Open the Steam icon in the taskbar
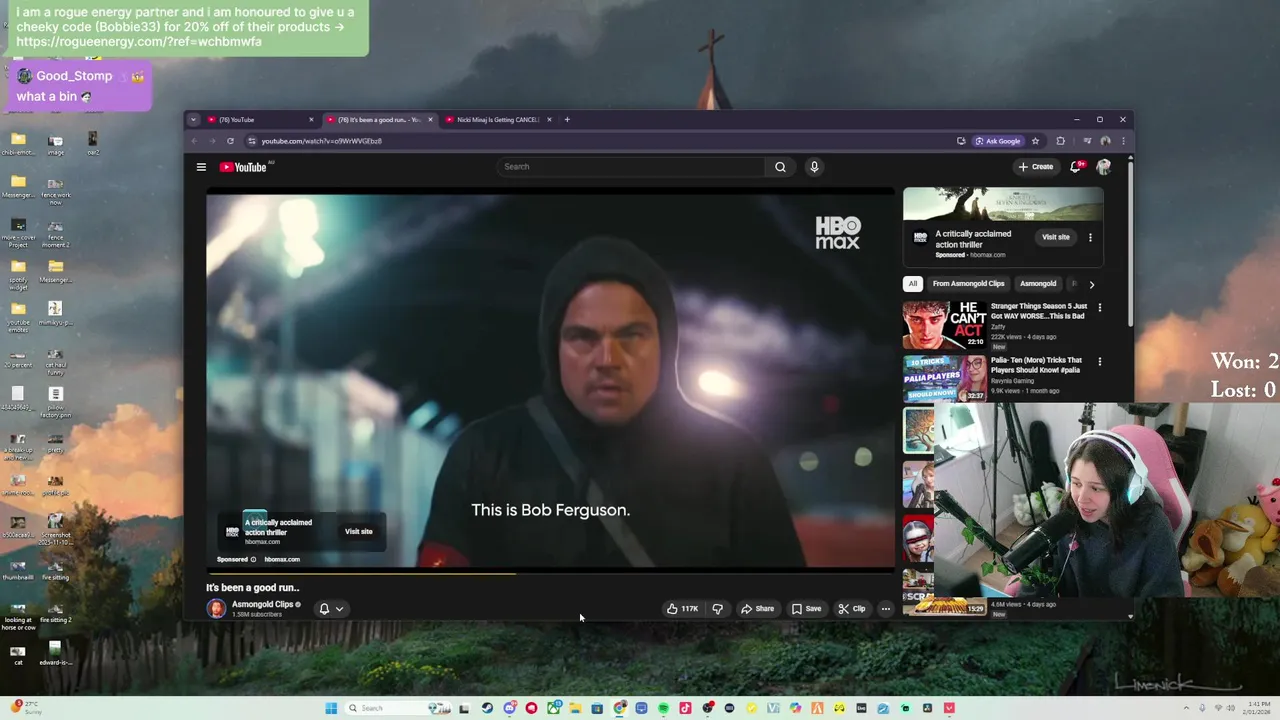Image resolution: width=1280 pixels, height=720 pixels. point(487,708)
